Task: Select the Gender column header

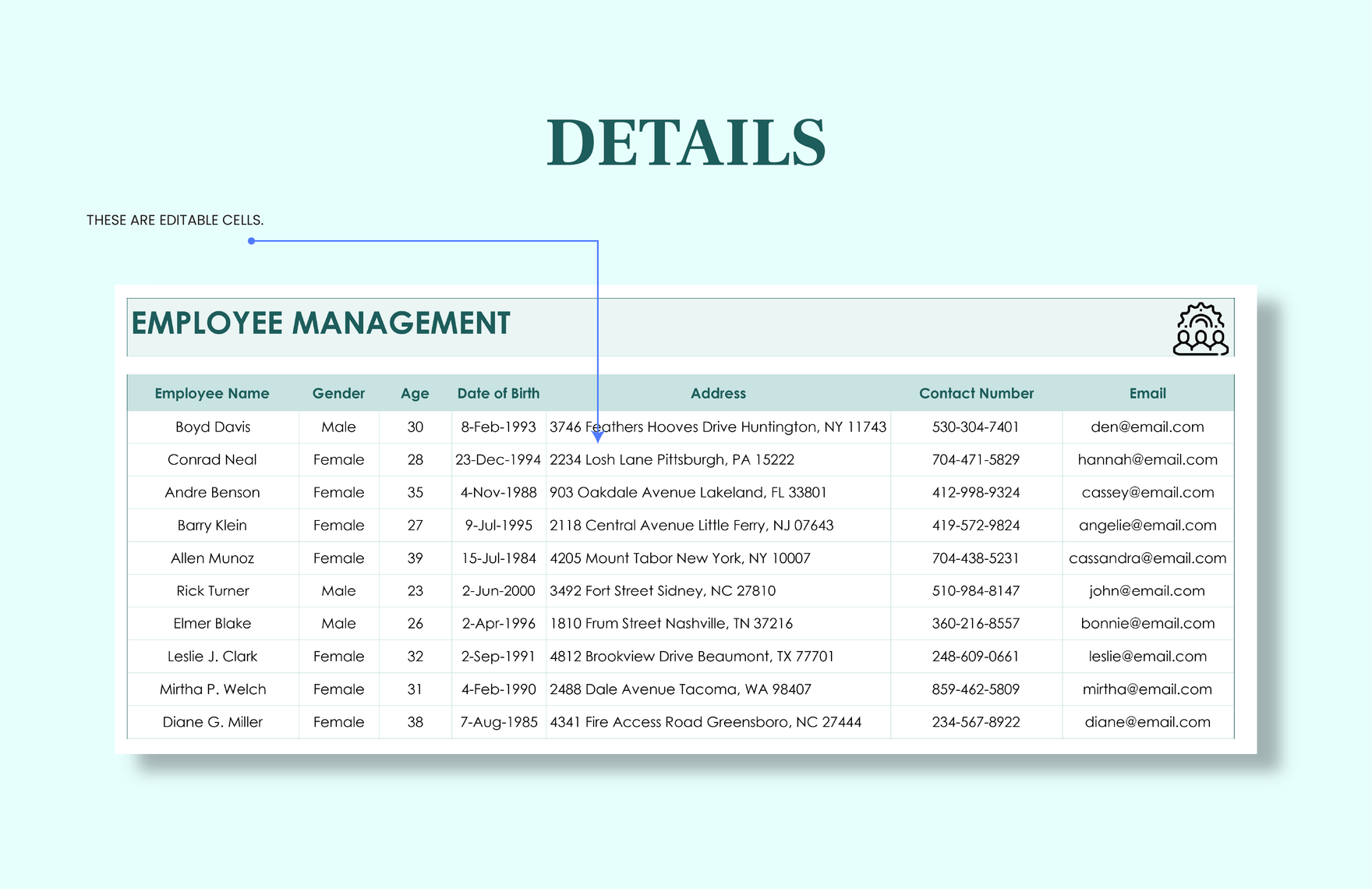Action: (338, 394)
